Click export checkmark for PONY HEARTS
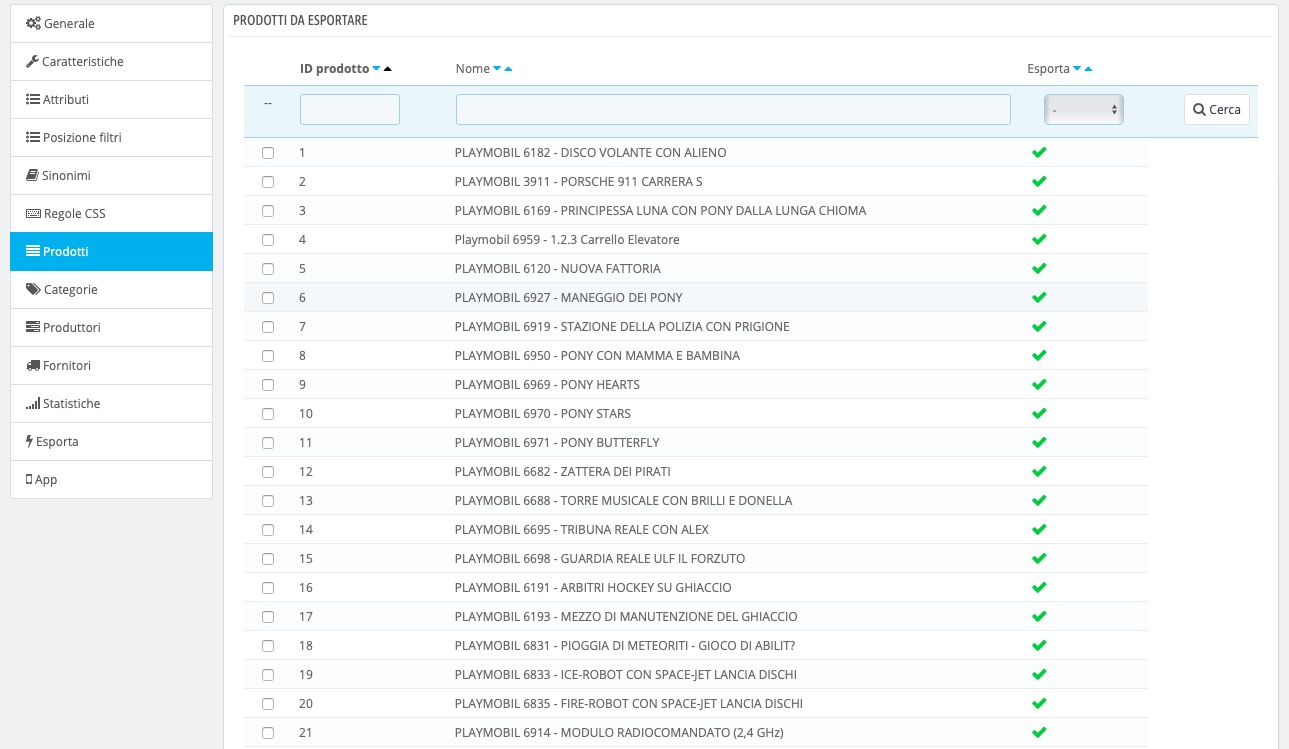Image resolution: width=1289 pixels, height=749 pixels. [1039, 385]
